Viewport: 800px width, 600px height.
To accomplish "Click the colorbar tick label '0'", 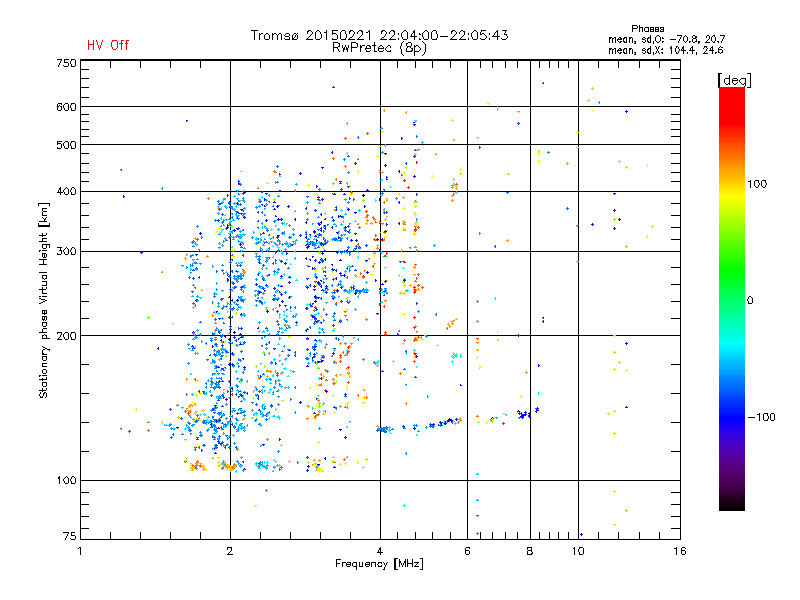I will tap(750, 301).
